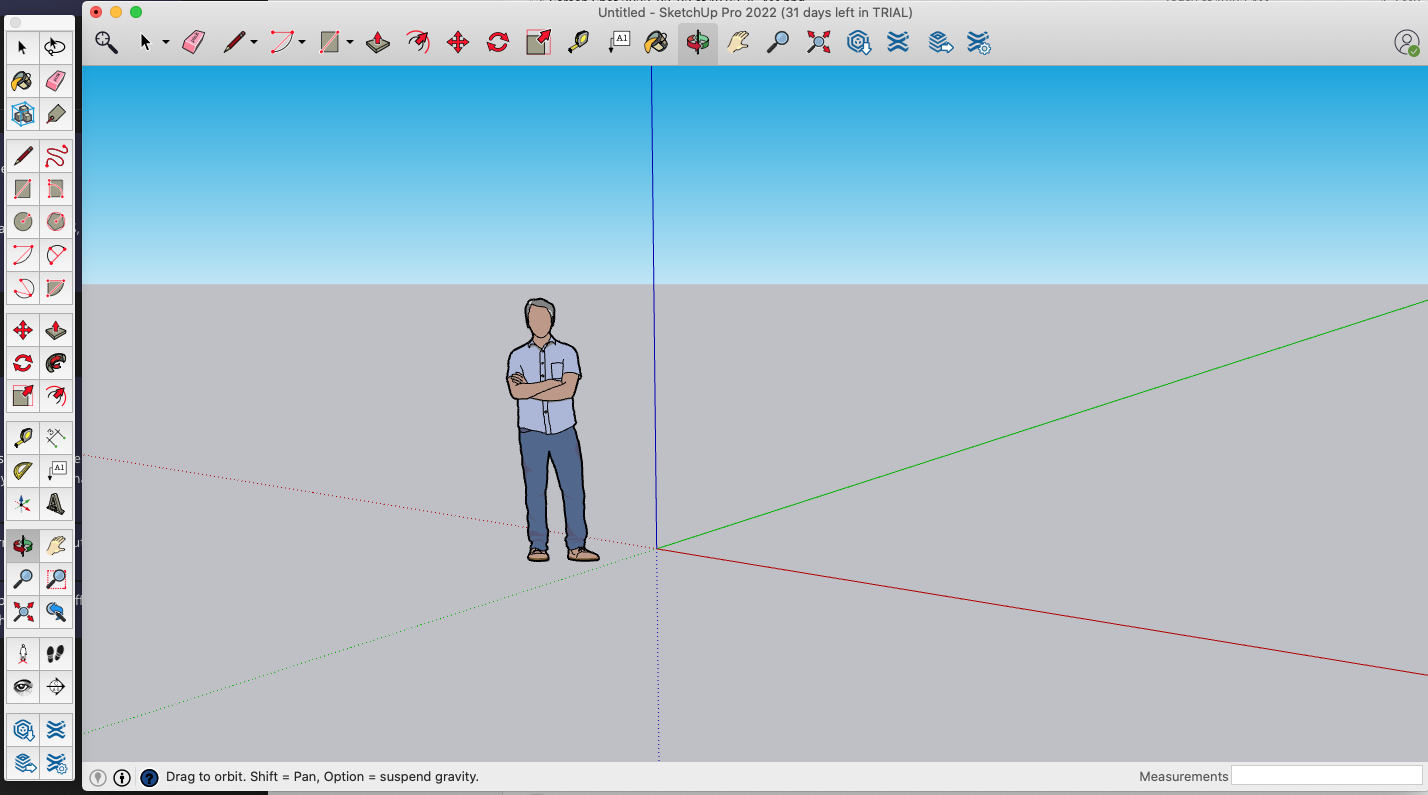Select the Lasso Select tool in the tool palette
Viewport: 1428px width, 795px height.
(x=56, y=47)
